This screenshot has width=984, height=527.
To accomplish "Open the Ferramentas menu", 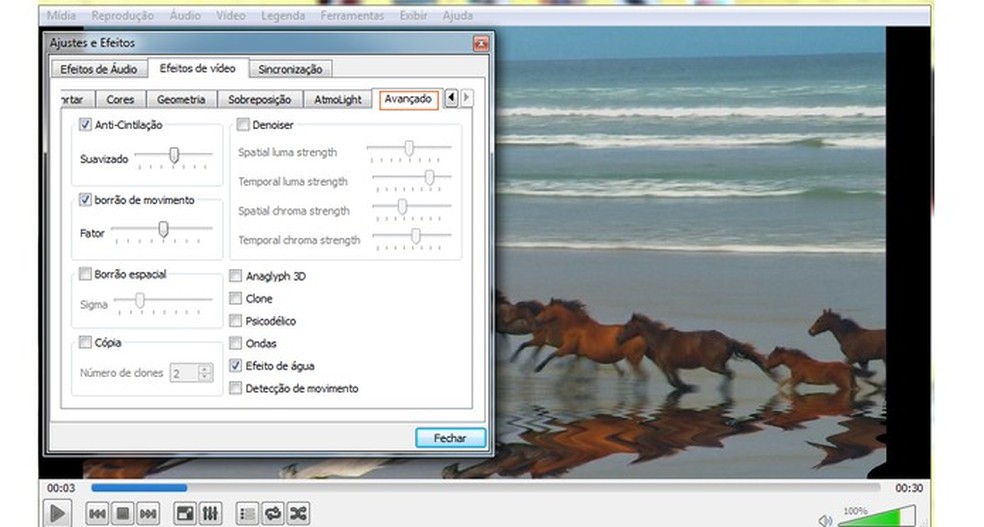I will [x=352, y=16].
